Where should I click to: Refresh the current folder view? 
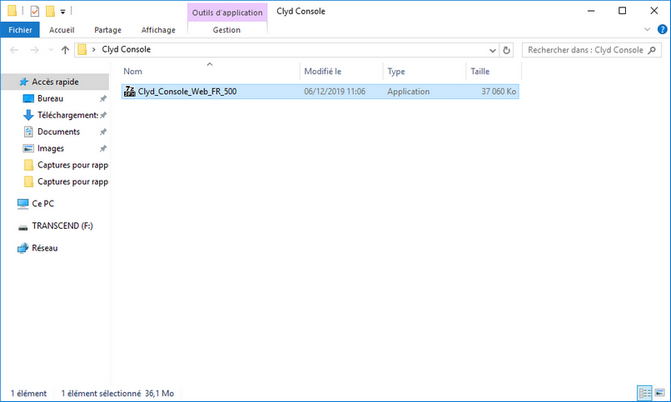click(x=507, y=50)
